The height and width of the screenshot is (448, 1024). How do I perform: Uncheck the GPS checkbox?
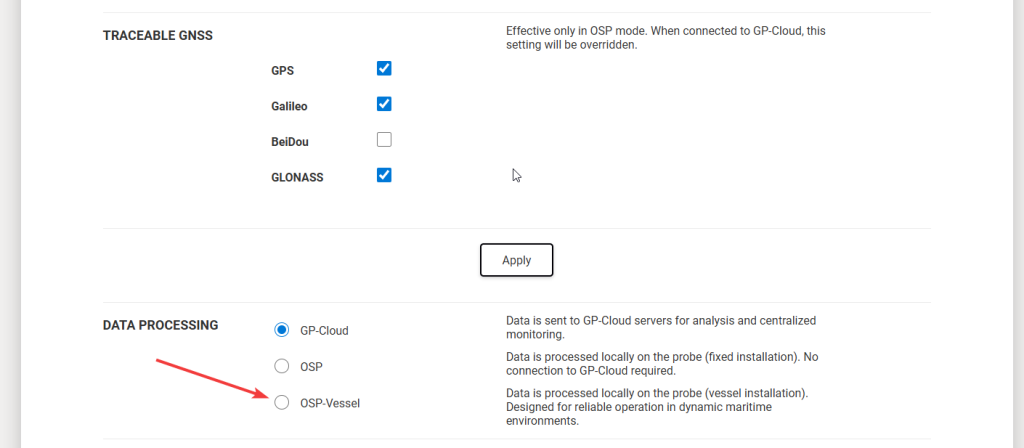384,69
